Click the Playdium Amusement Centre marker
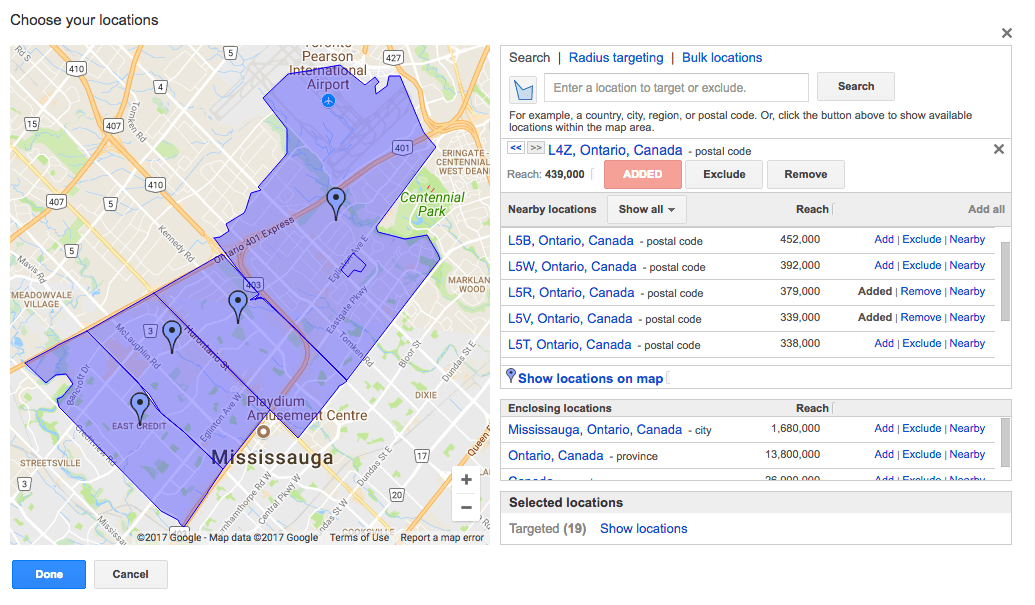Image resolution: width=1035 pixels, height=605 pixels. (x=263, y=431)
